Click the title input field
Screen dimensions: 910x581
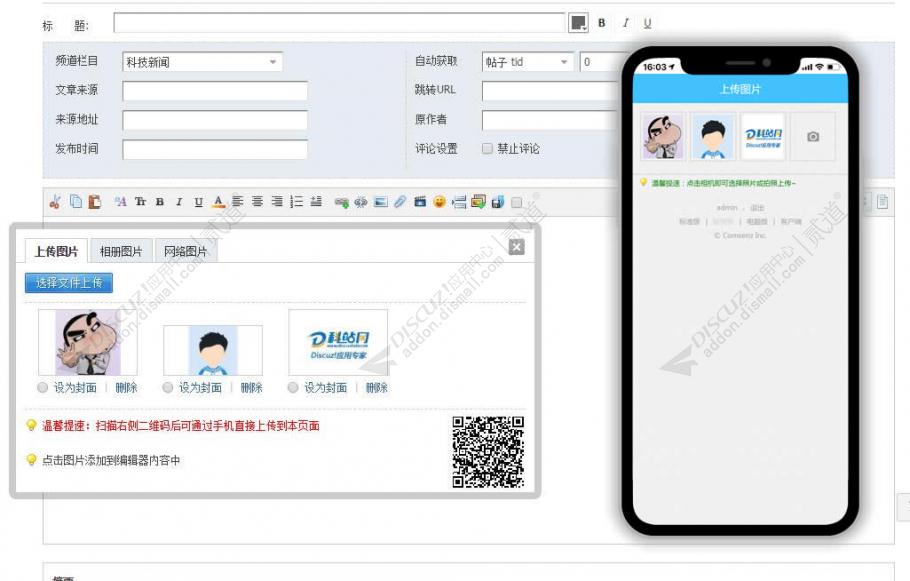(339, 23)
